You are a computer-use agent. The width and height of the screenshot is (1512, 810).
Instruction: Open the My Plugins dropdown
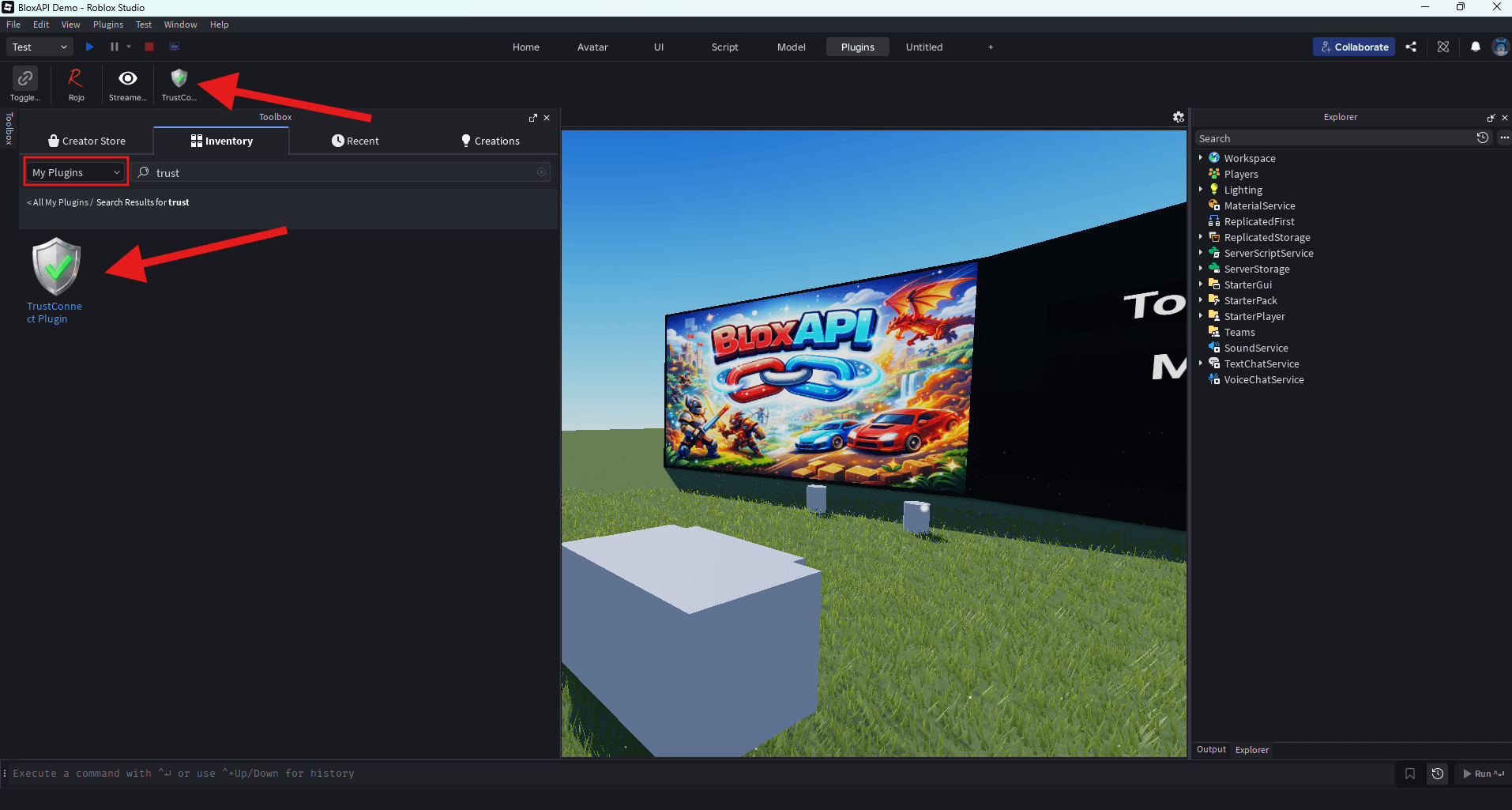(x=74, y=171)
